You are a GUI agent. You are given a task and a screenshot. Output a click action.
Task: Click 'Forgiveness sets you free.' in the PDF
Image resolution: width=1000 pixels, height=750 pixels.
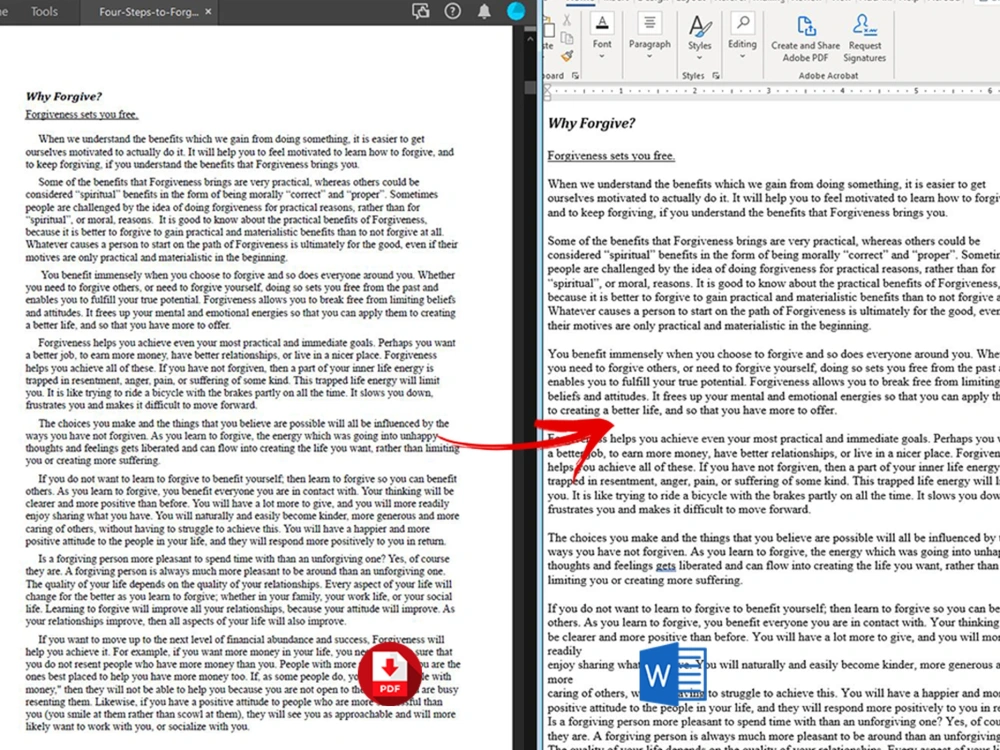click(82, 115)
